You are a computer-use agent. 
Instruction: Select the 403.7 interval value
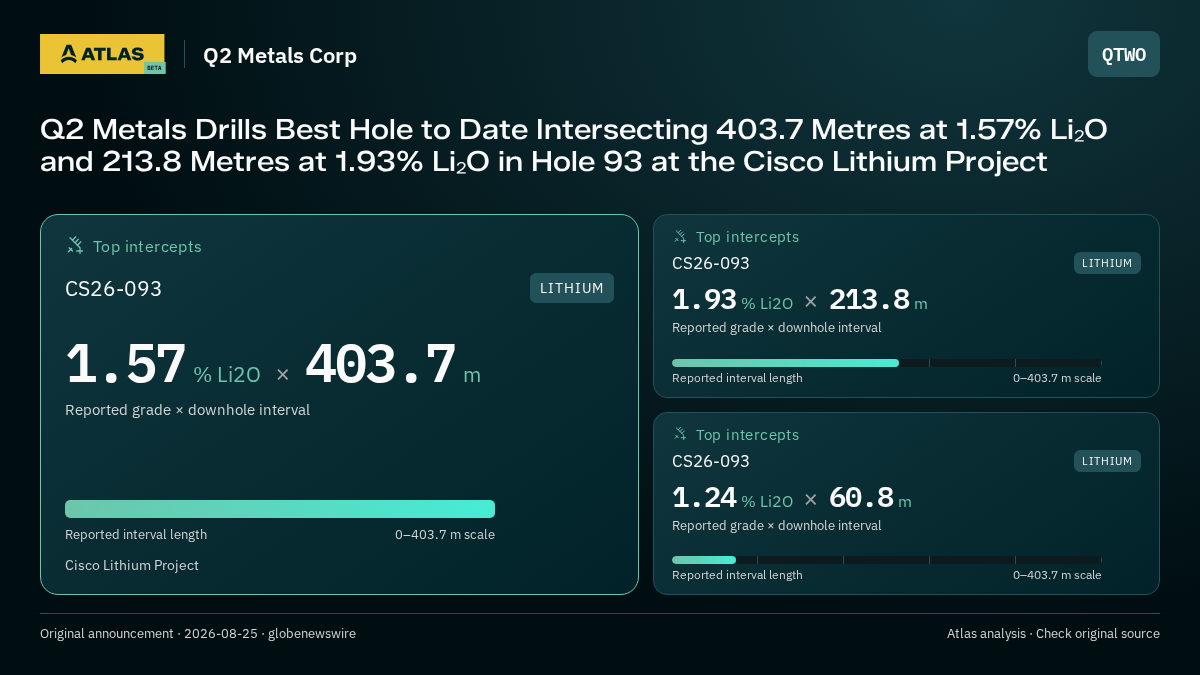click(x=380, y=365)
